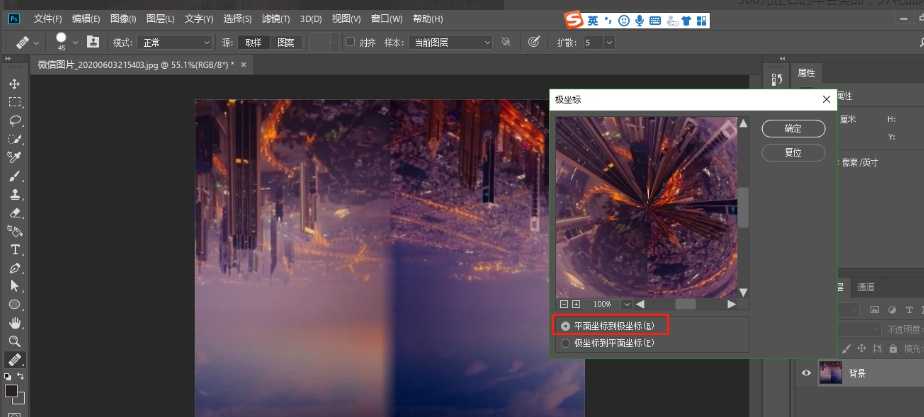Open the brush preset picker arrow
This screenshot has width=924, height=417.
coord(74,42)
